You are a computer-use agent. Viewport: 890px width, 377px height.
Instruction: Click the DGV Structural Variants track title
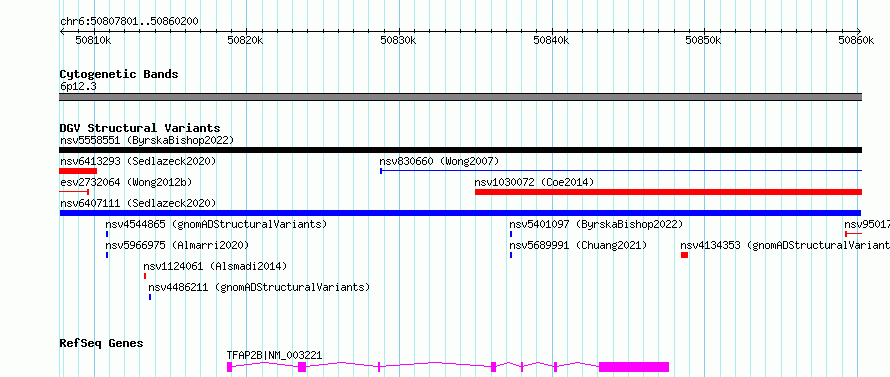pos(140,128)
